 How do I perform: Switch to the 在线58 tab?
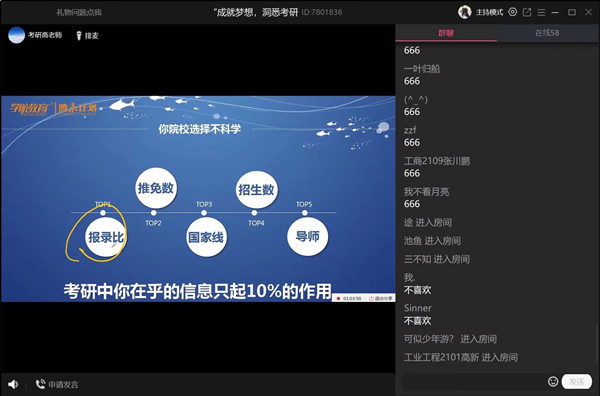click(x=548, y=33)
